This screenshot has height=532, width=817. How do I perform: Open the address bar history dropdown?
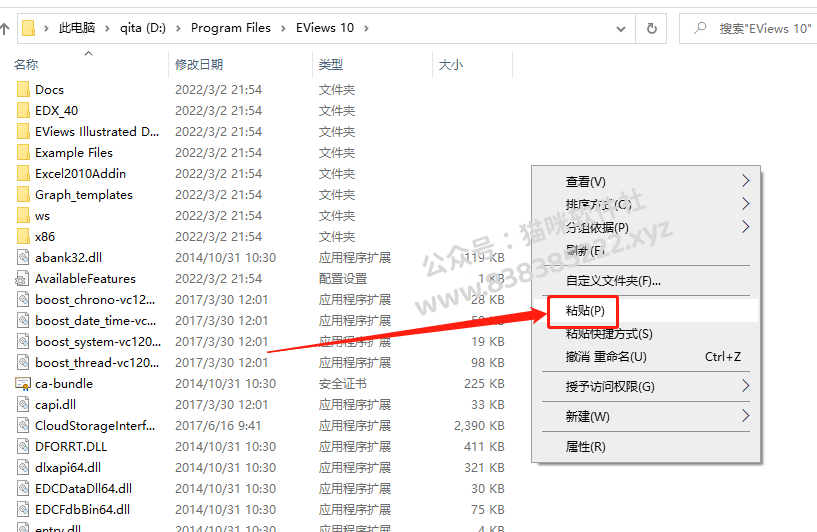point(621,29)
